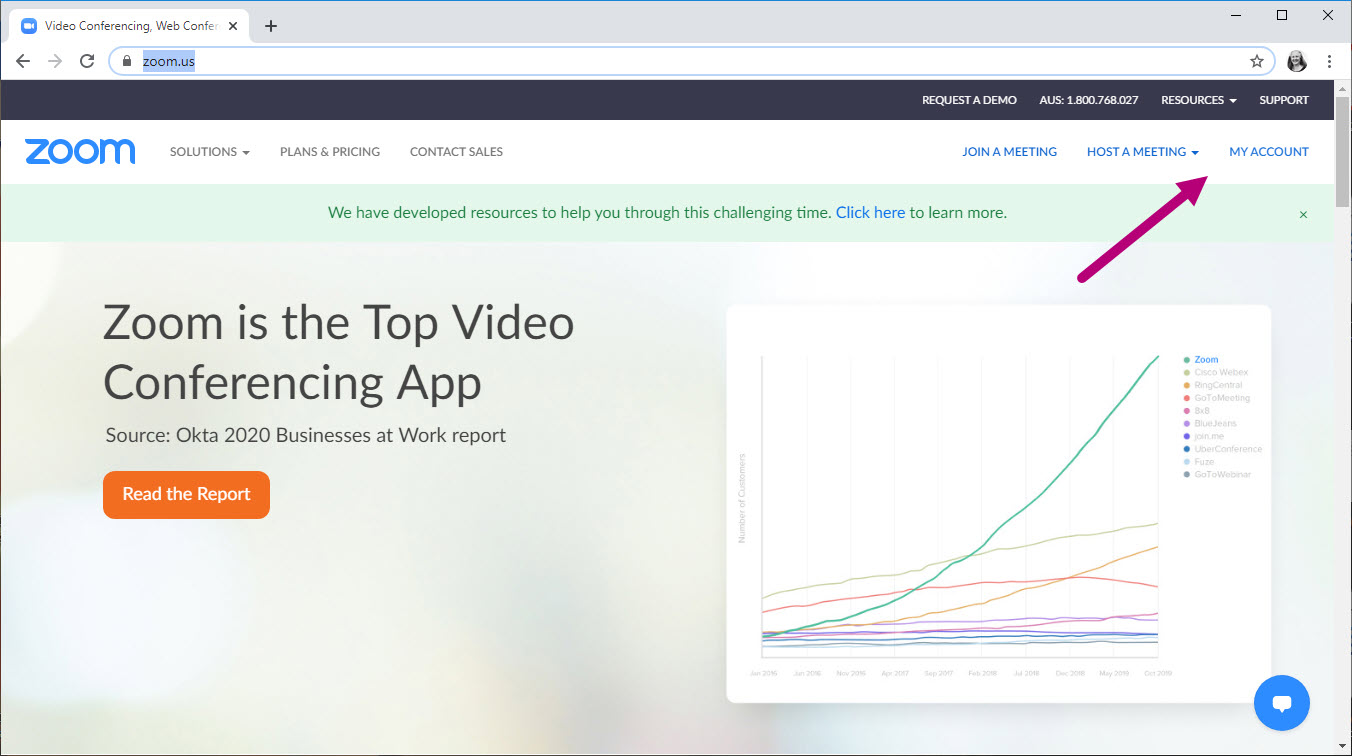Follow the 'Click here' banner link
Screen dimensions: 1352x756
[870, 213]
